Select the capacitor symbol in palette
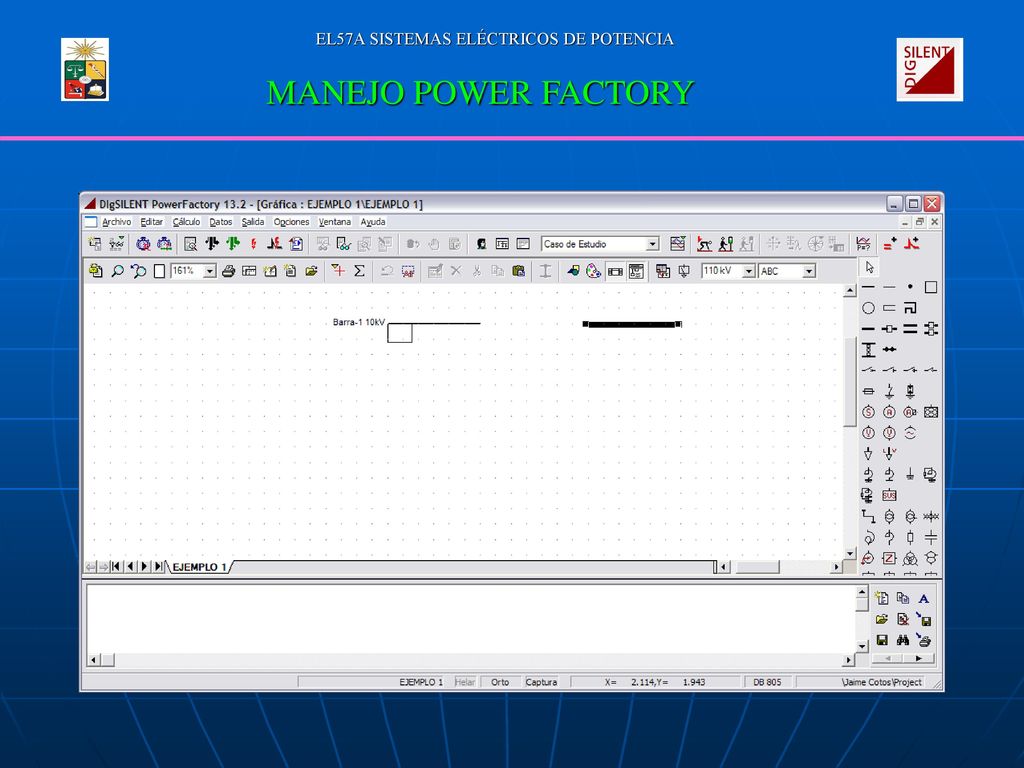The image size is (1024, 768). pyautogui.click(x=931, y=537)
